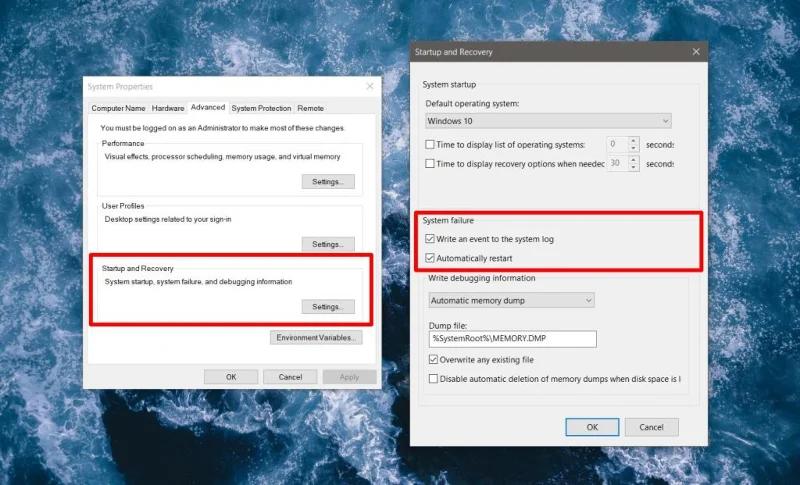Click Apply in System Properties

(x=349, y=377)
